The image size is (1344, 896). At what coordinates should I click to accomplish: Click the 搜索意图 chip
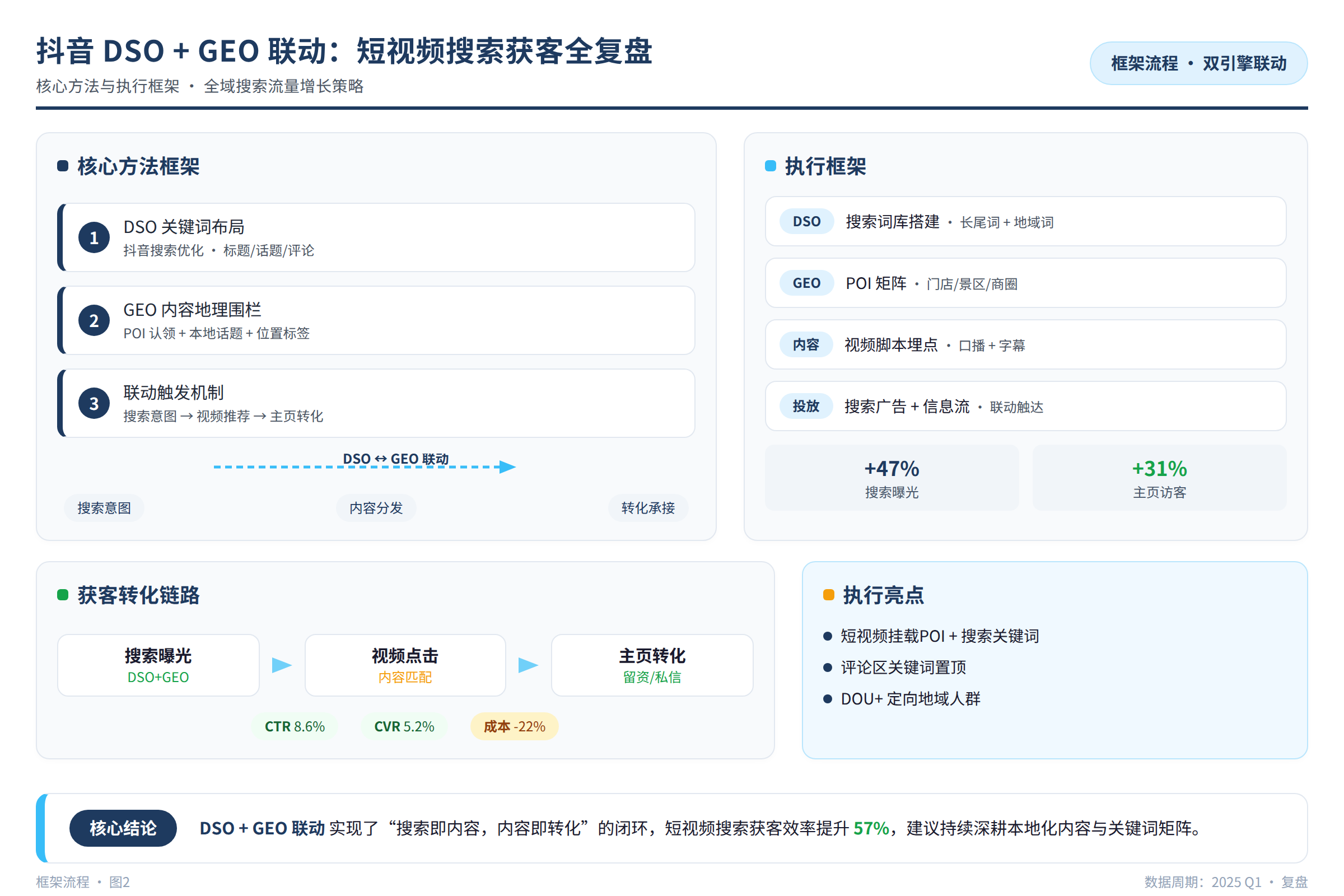click(104, 508)
